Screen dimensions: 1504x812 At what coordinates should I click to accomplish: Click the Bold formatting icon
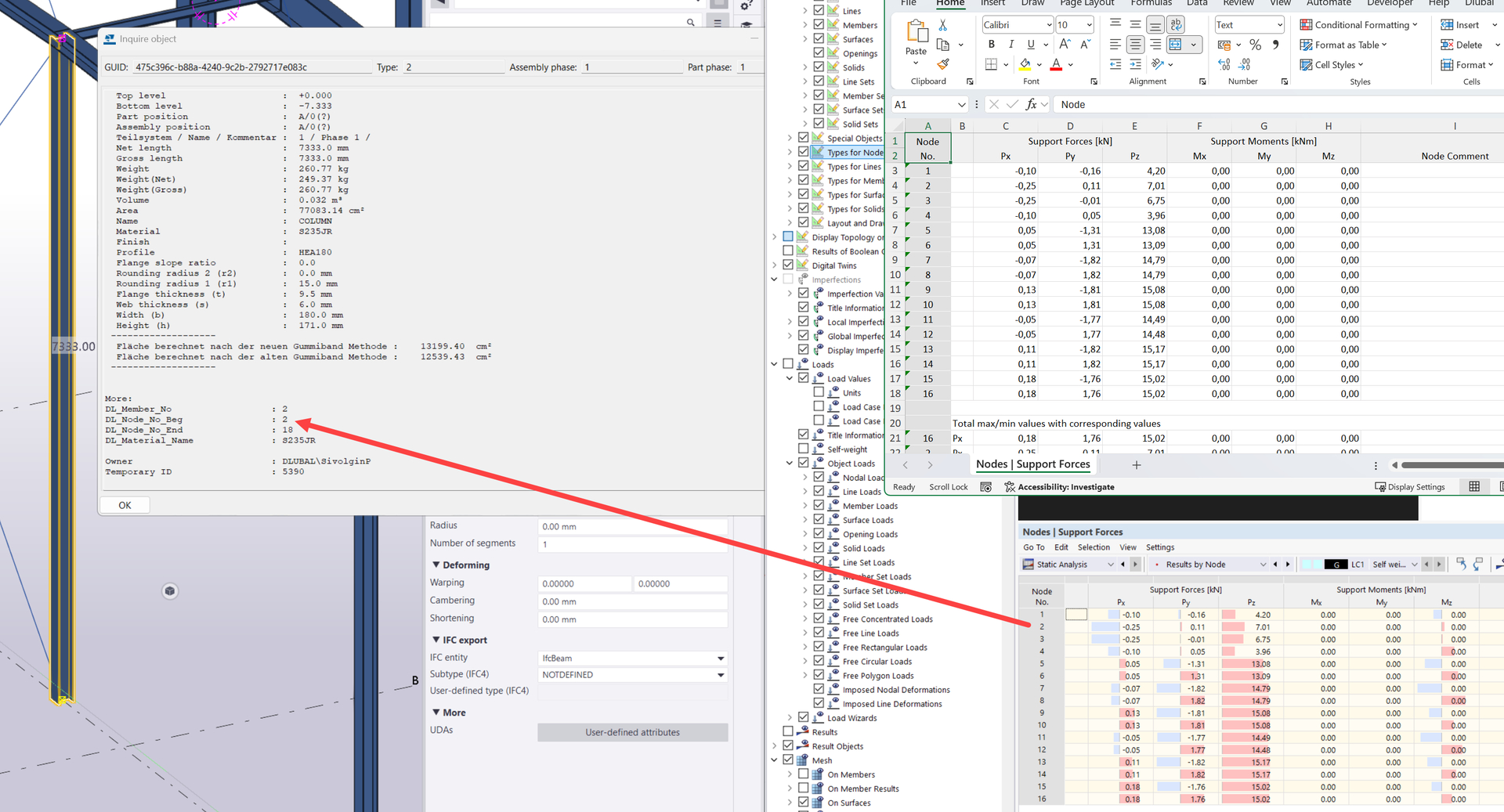[992, 45]
